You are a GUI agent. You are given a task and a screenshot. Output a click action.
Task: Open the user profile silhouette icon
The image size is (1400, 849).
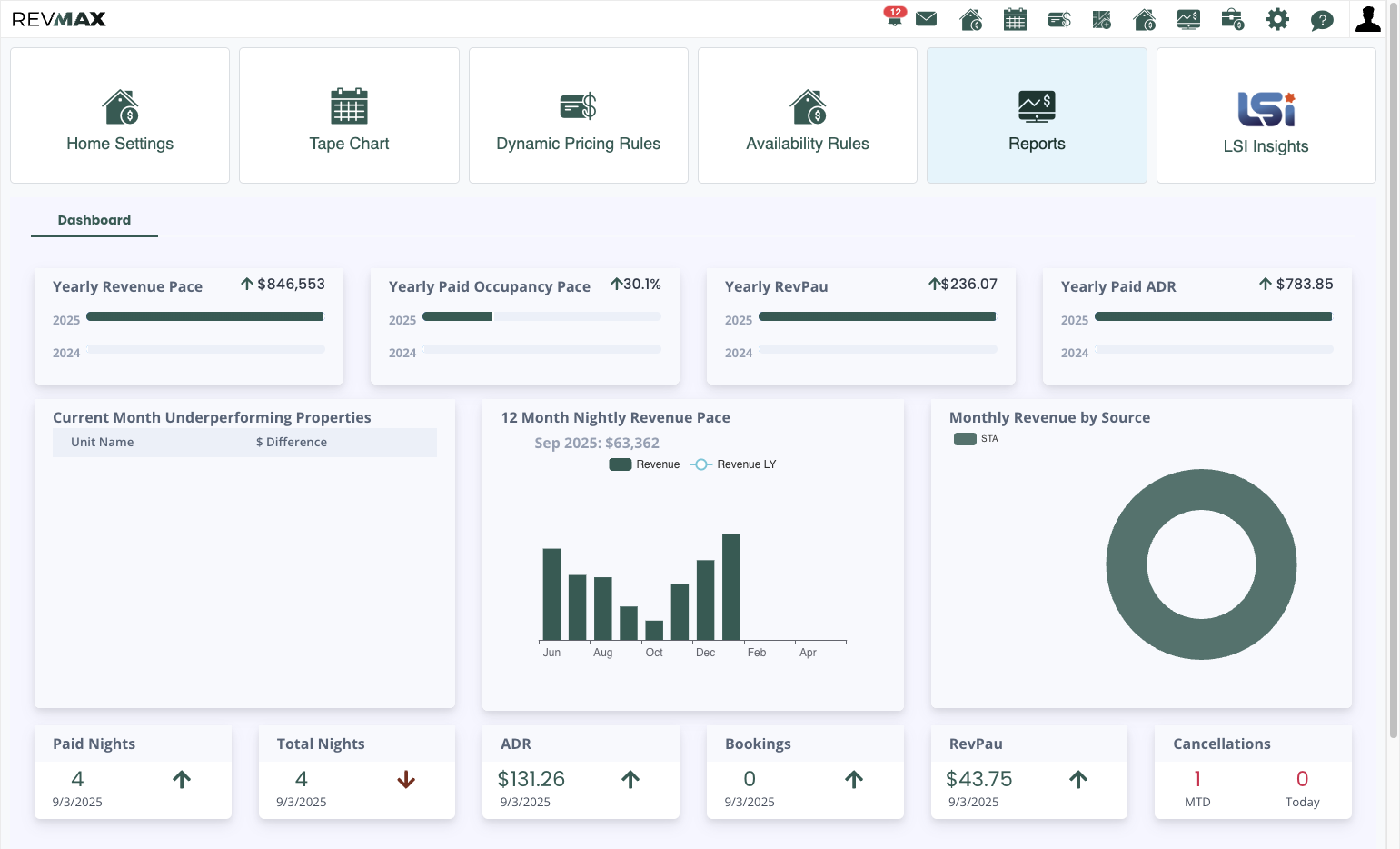(1367, 18)
